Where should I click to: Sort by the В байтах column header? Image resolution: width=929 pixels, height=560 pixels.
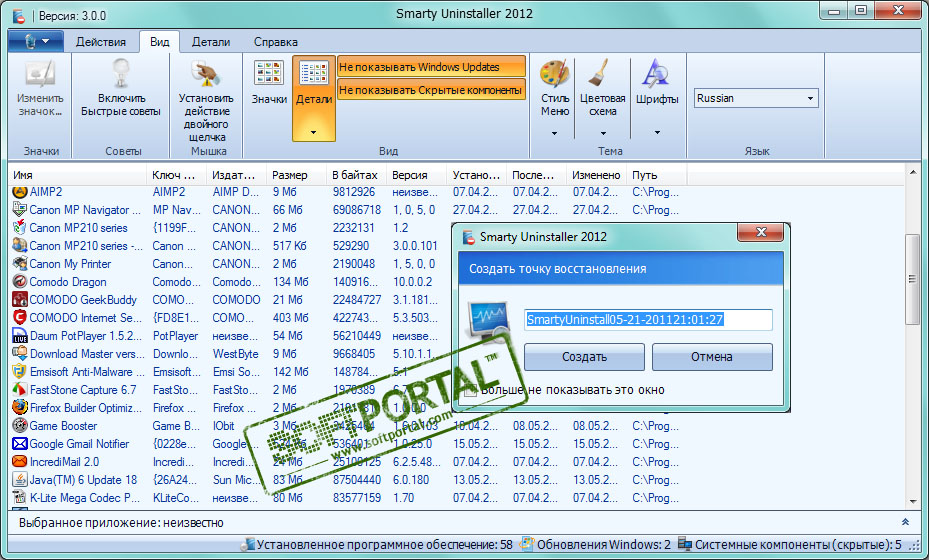click(356, 175)
